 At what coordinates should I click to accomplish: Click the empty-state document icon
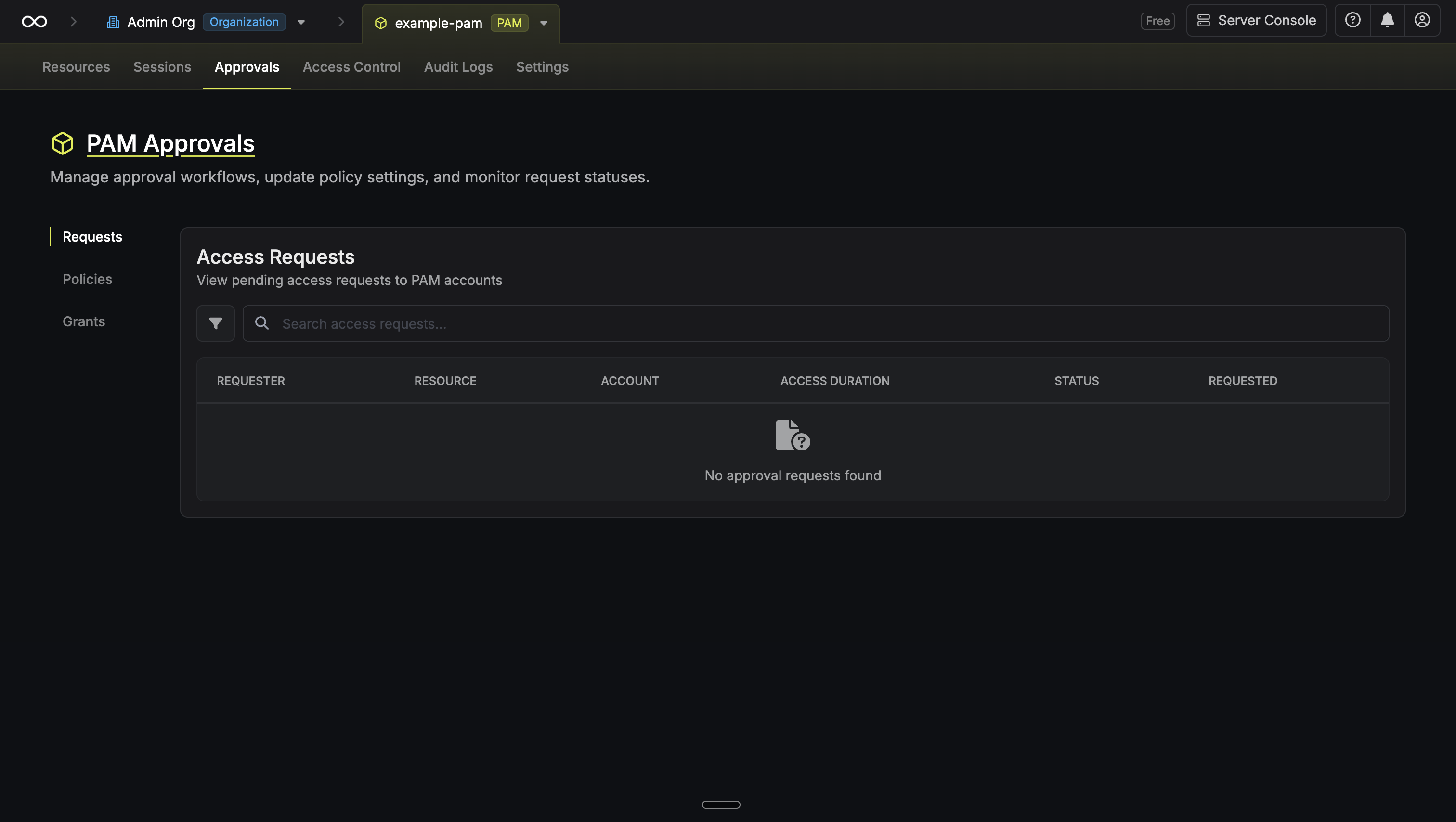[793, 435]
